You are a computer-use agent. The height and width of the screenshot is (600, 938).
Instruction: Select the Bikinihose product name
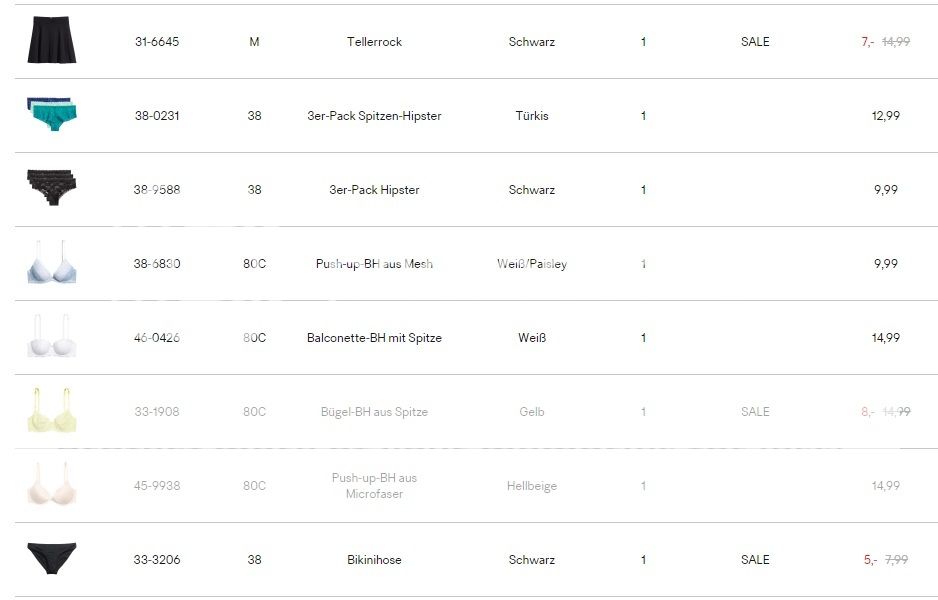pyautogui.click(x=374, y=560)
